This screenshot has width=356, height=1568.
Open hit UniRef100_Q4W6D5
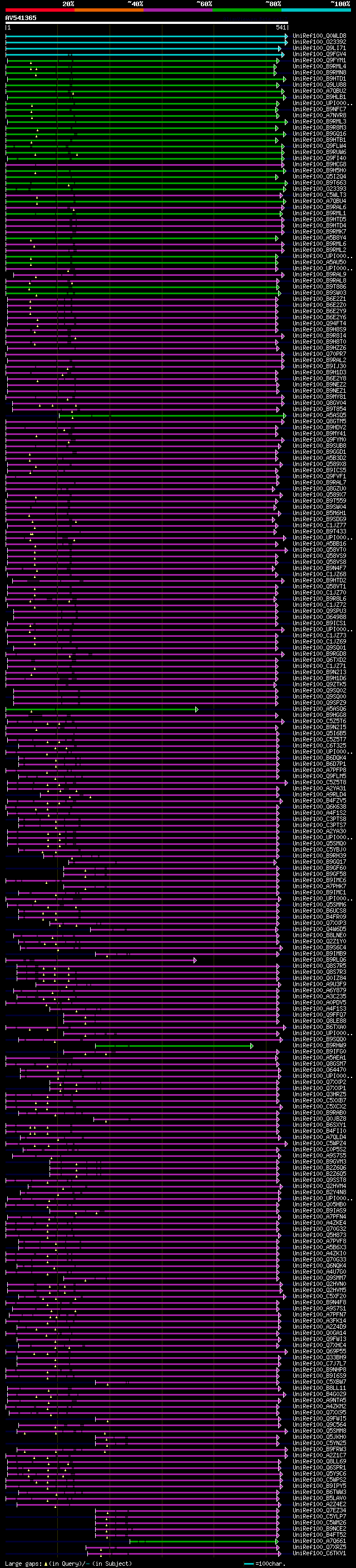319,929
